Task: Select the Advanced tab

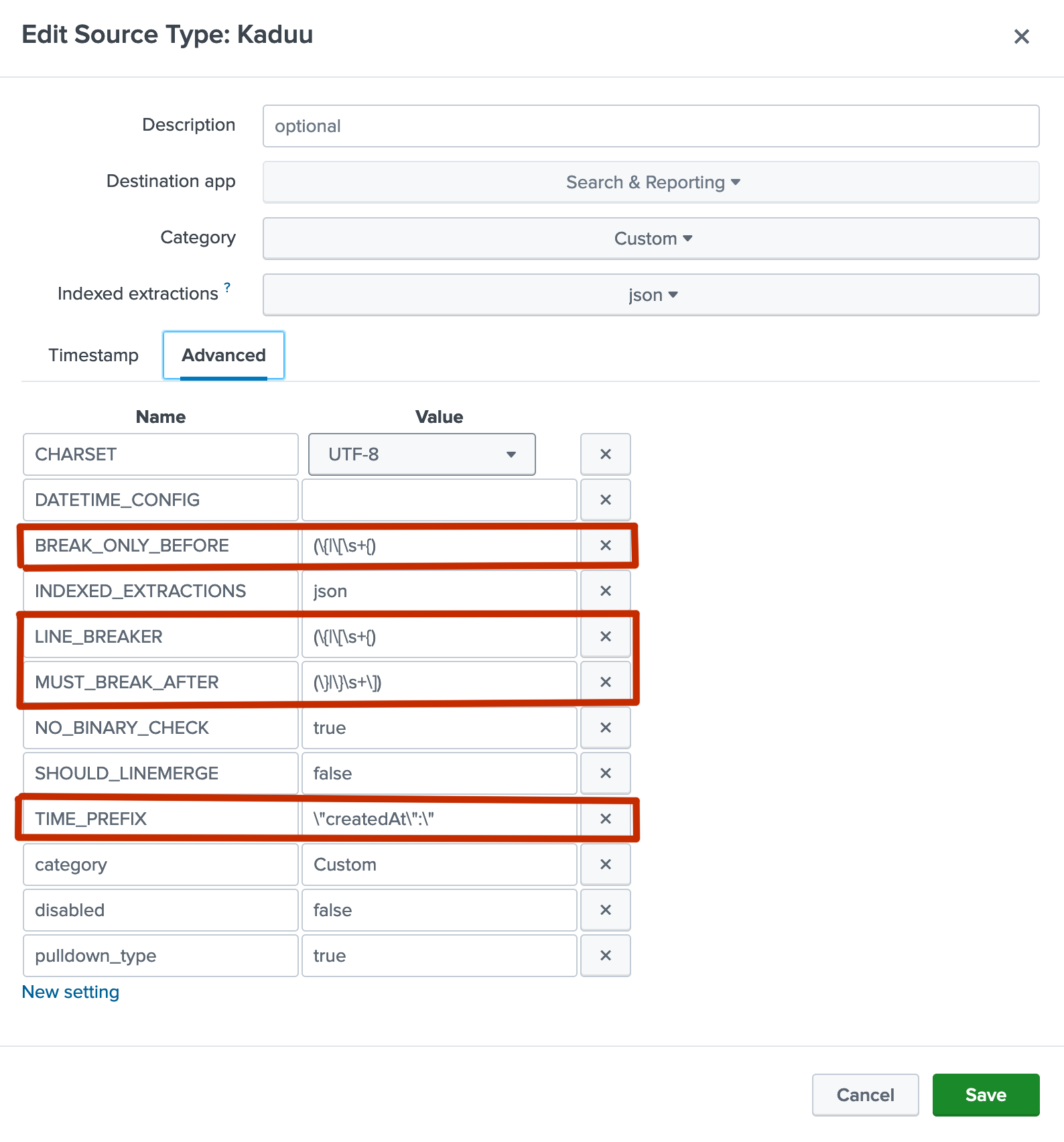Action: point(224,355)
